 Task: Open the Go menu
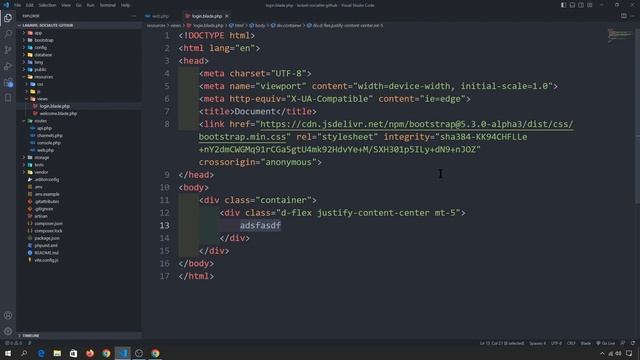point(78,5)
